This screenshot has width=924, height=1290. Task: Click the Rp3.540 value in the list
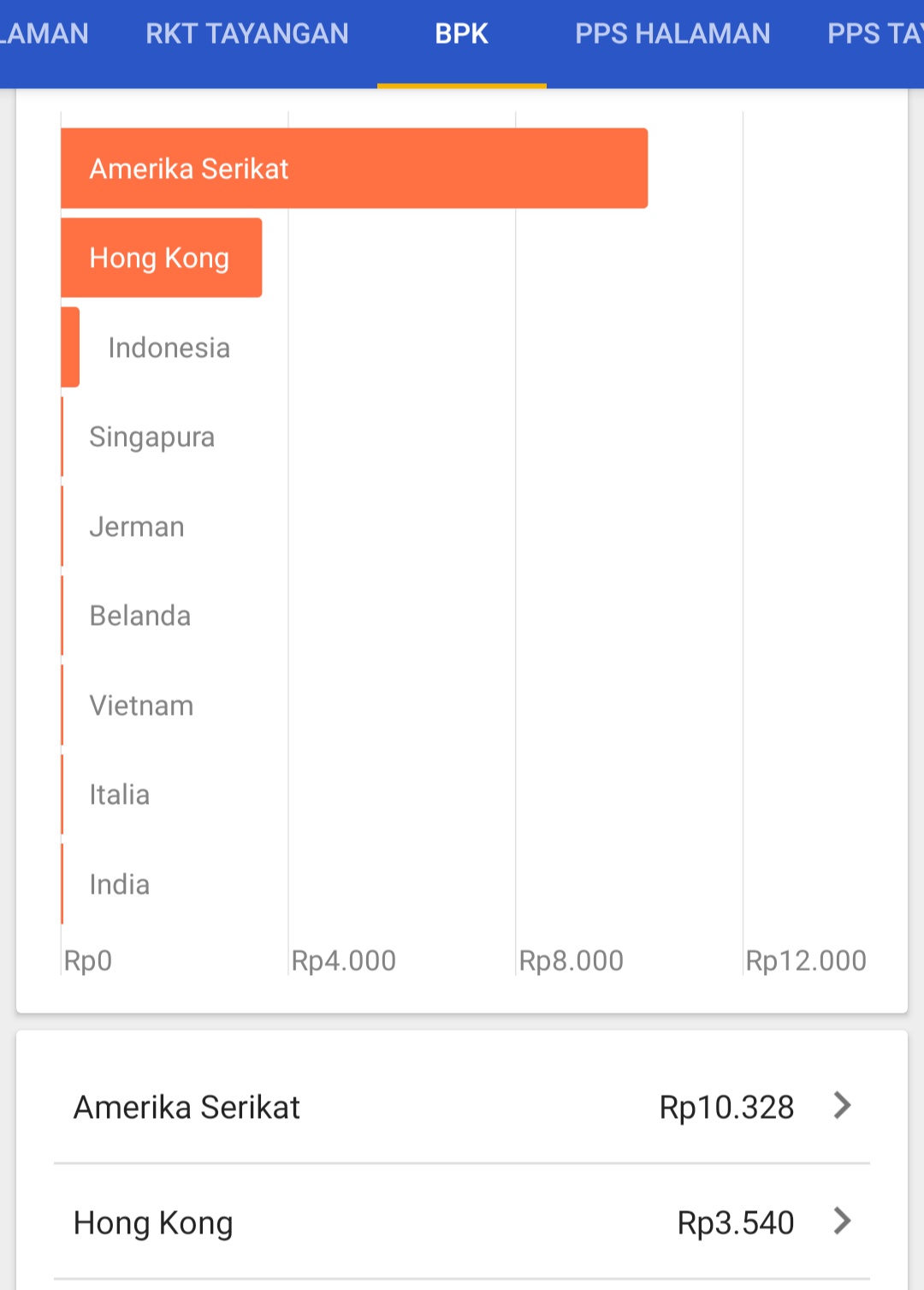click(x=736, y=1223)
